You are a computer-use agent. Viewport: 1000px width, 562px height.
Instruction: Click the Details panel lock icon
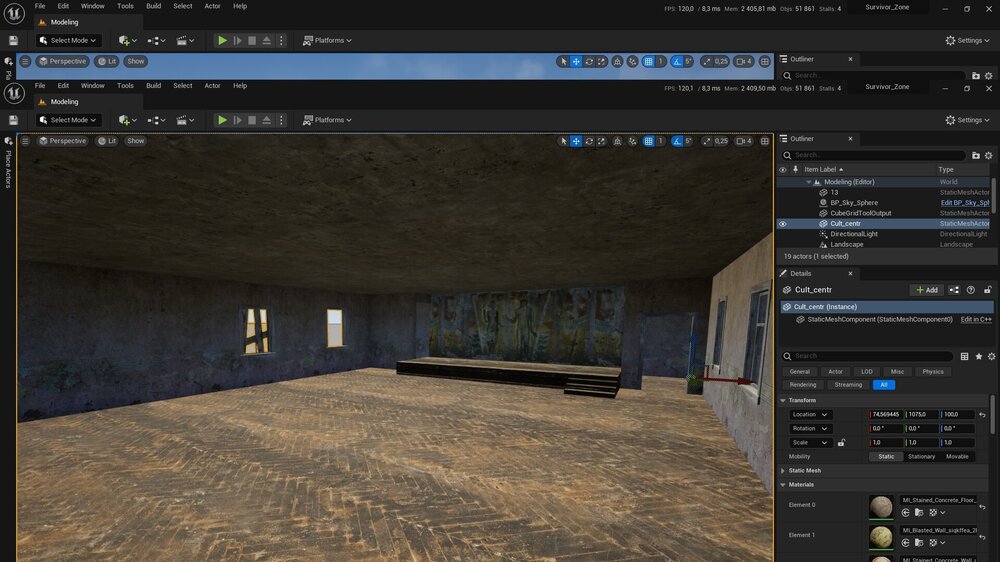point(987,290)
